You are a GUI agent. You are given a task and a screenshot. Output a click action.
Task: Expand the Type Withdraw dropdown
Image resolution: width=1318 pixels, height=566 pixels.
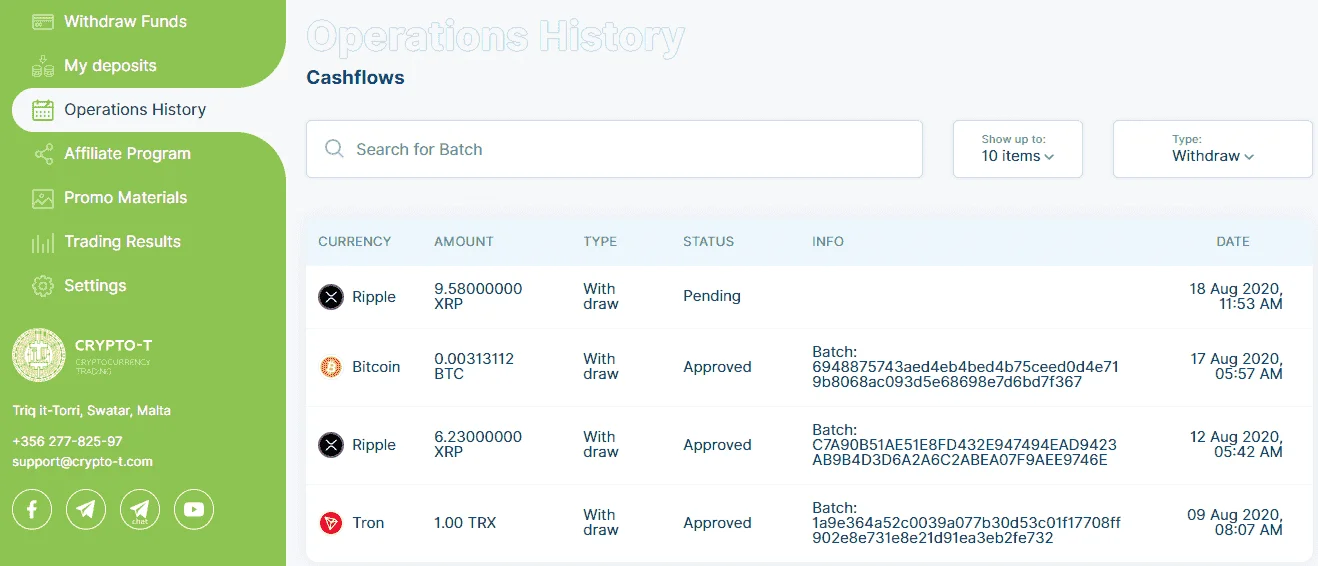pyautogui.click(x=1213, y=149)
